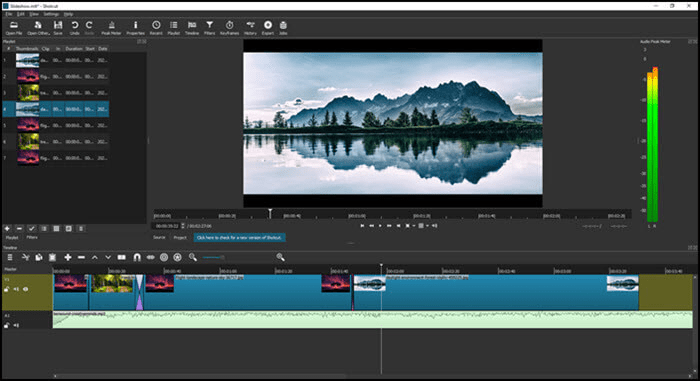Viewport: 700px width, 381px height.
Task: Click the timeline Lift up-arrow icon
Action: (x=95, y=257)
